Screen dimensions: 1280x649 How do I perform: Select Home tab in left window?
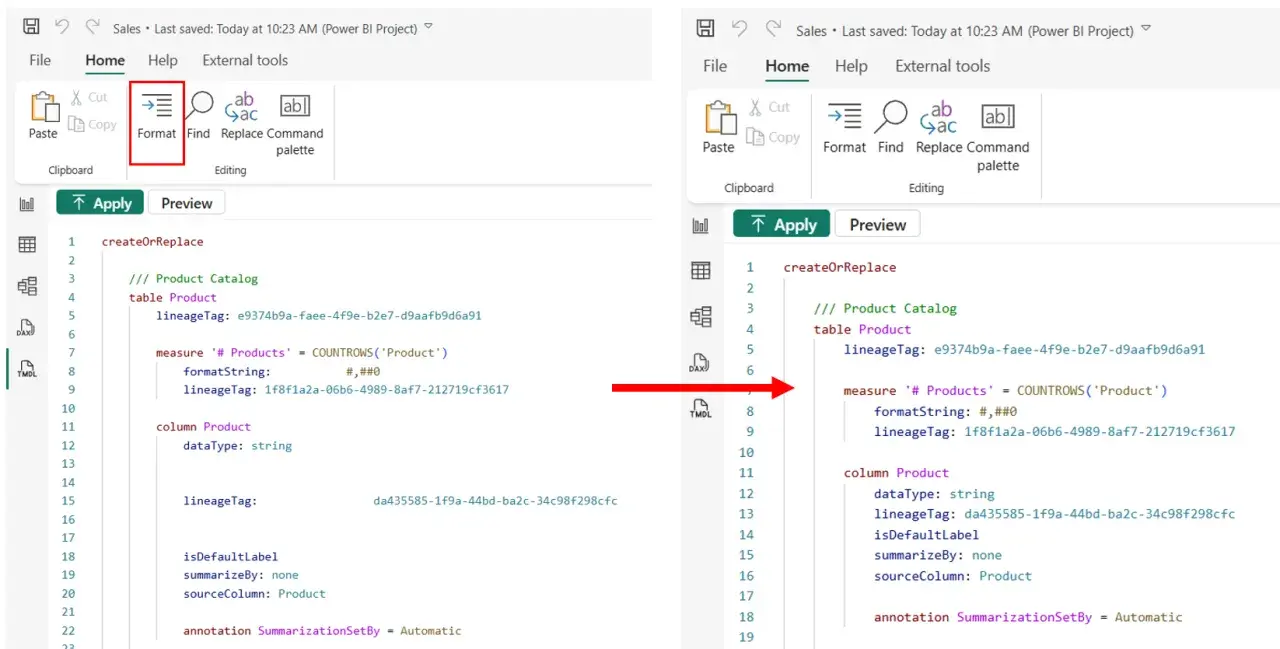(x=105, y=60)
